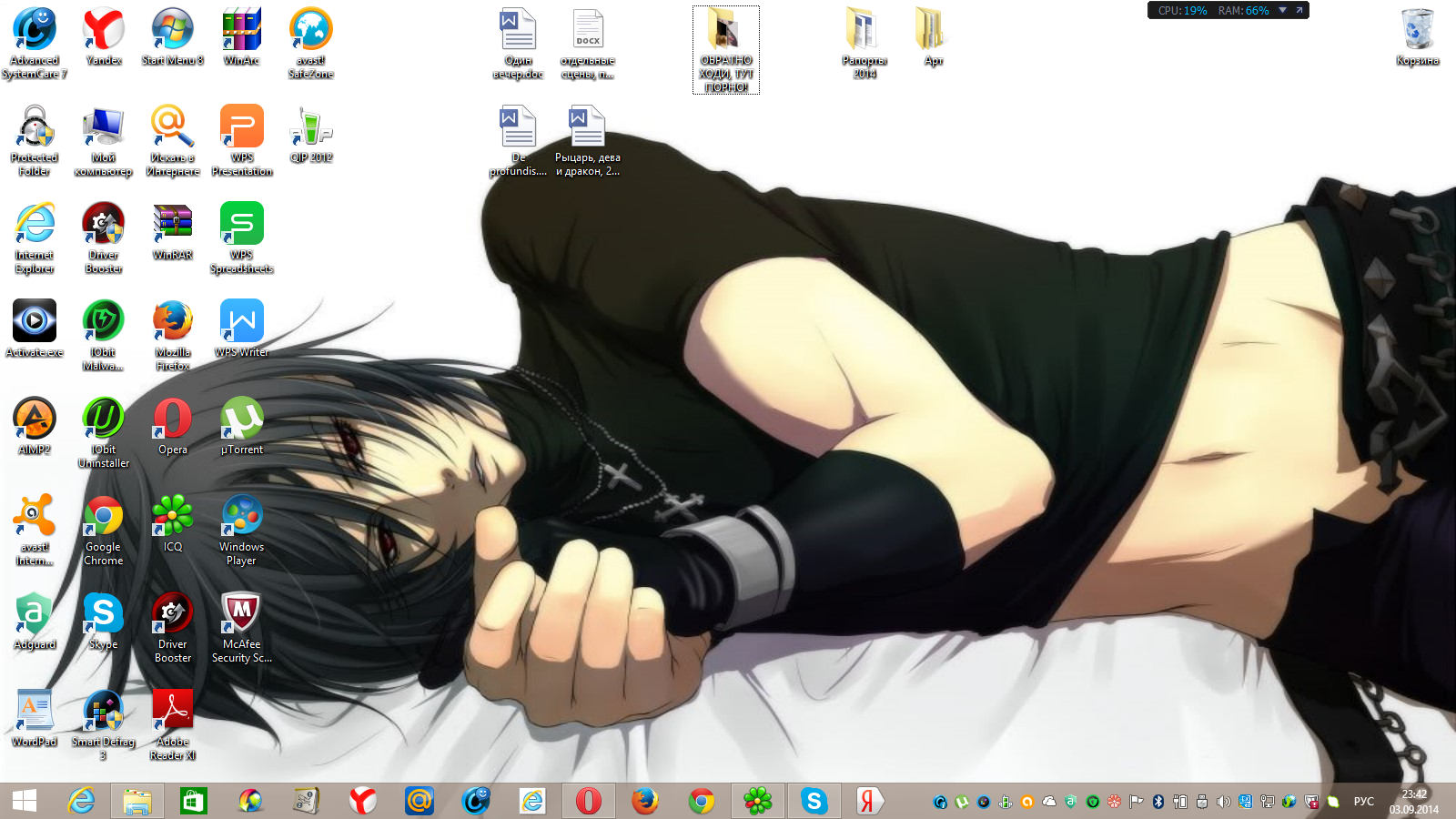The width and height of the screenshot is (1456, 819).
Task: Open QIP 2012 messenger shortcut
Action: [x=311, y=134]
